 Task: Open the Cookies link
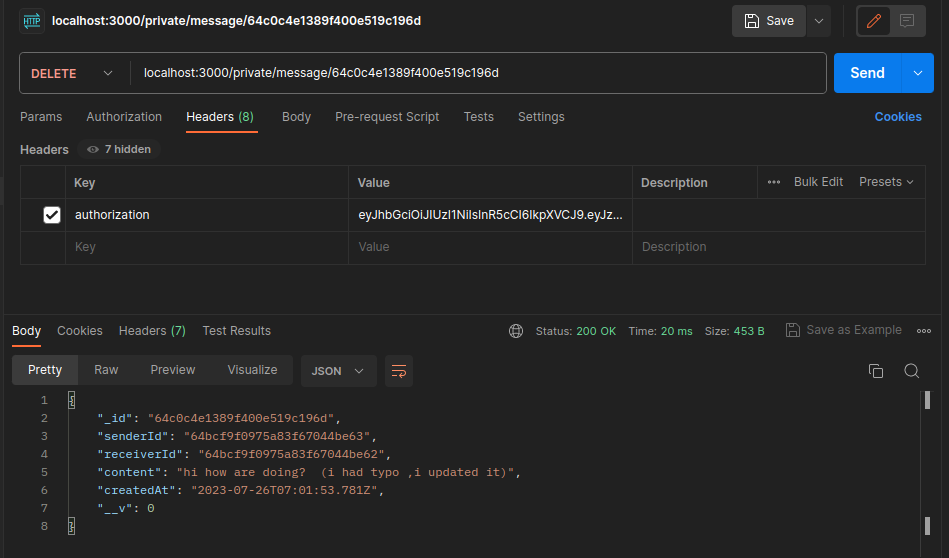point(898,117)
